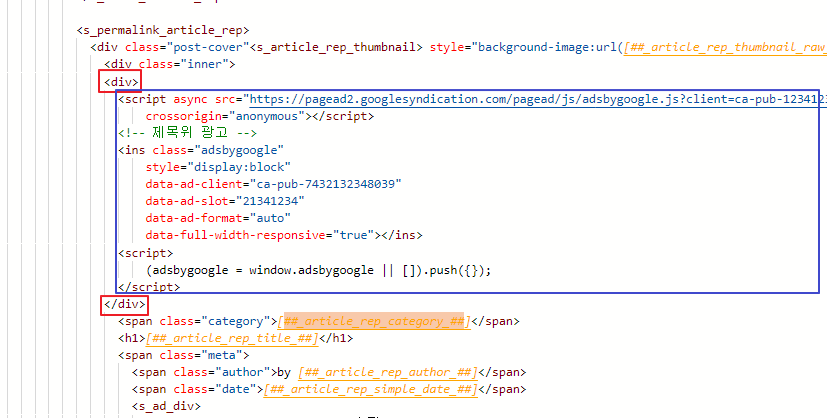
Task: Click the s_ad_div tag line
Action: tap(166, 406)
